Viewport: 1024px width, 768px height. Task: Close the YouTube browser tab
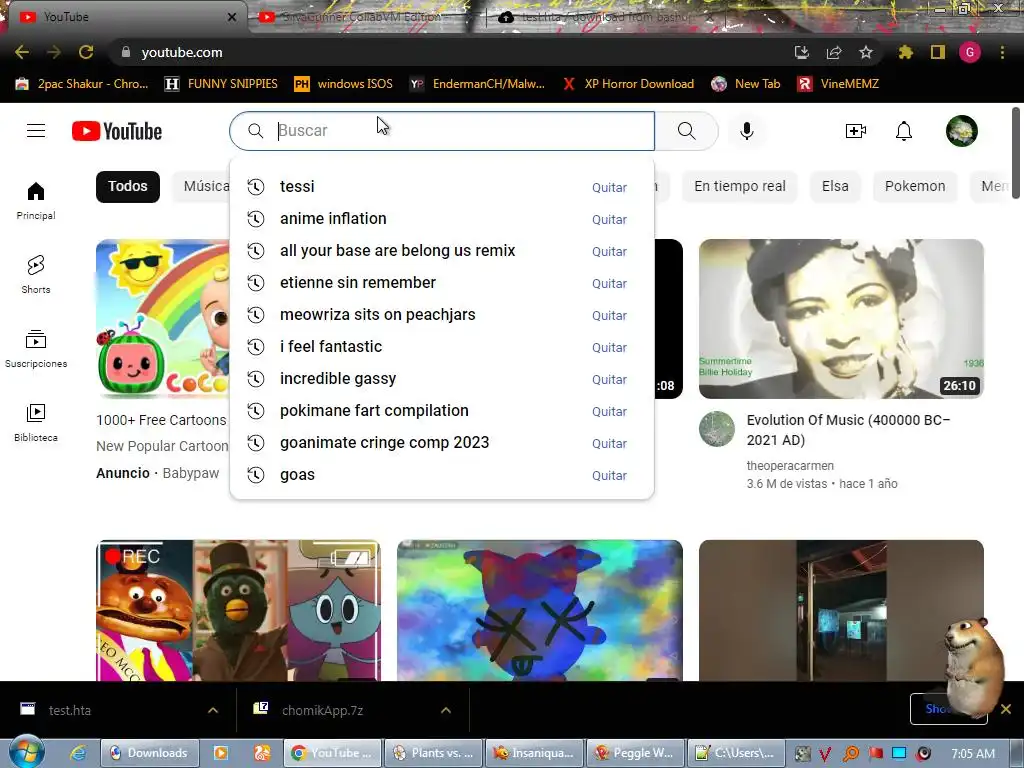tap(232, 17)
